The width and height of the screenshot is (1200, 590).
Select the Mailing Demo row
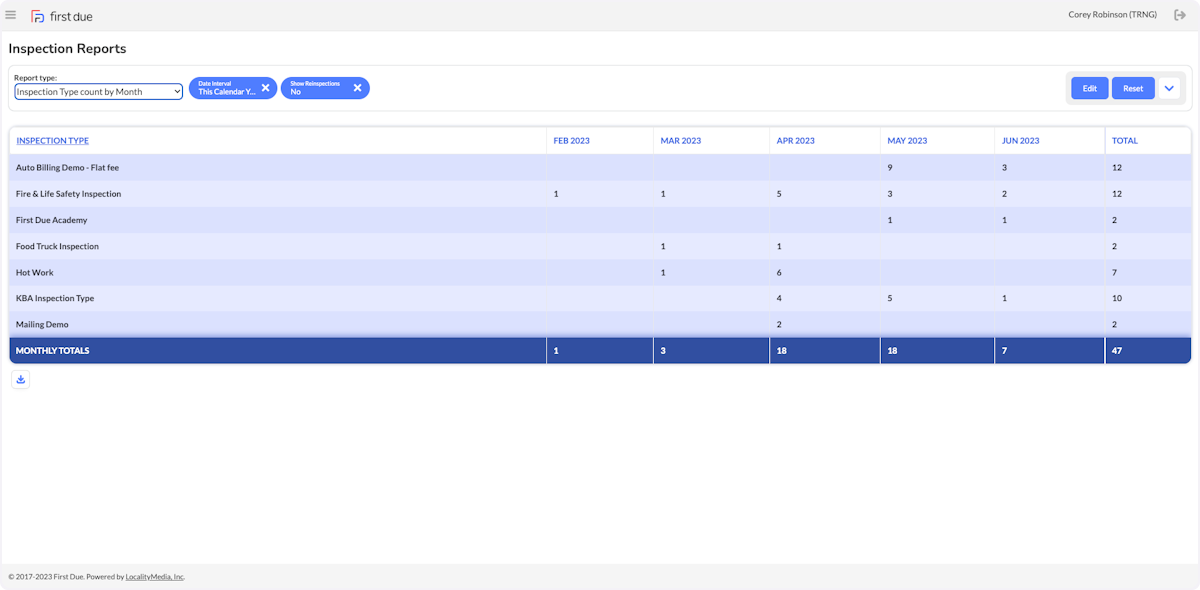[600, 324]
